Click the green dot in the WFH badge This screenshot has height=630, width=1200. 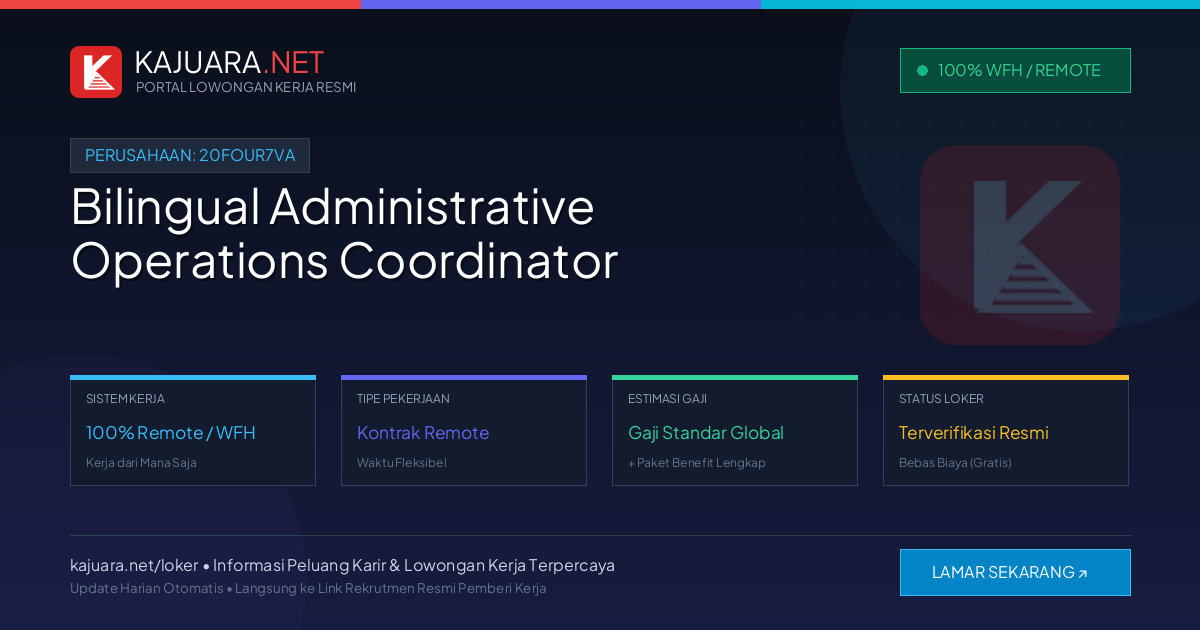(x=922, y=70)
